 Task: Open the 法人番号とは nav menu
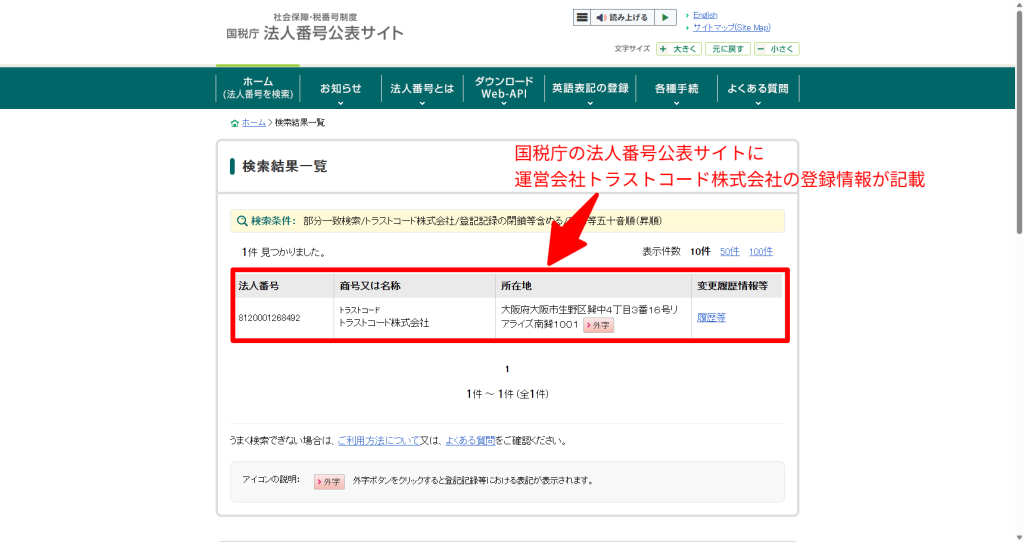coord(422,88)
